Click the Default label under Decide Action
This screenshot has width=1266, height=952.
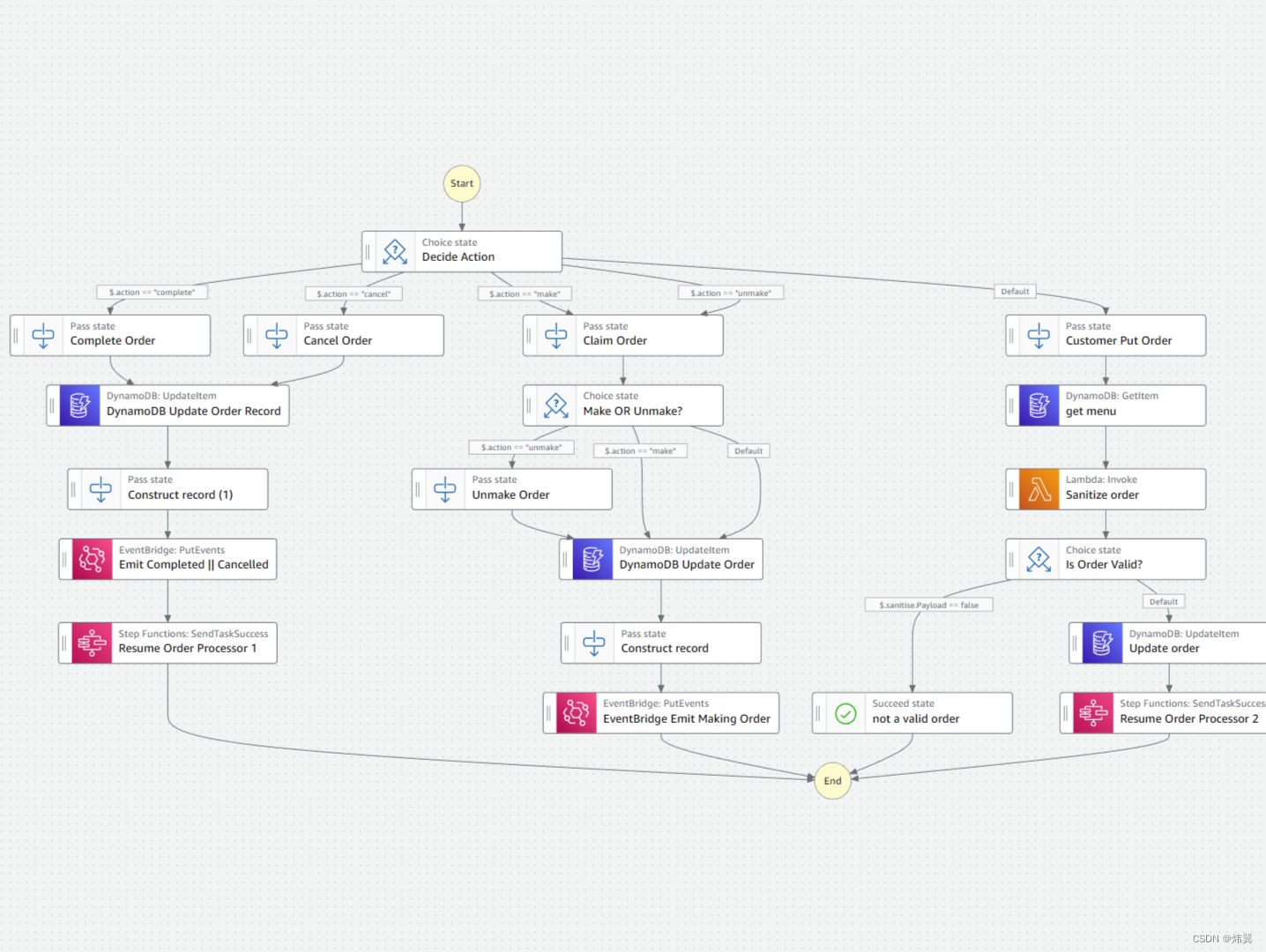(x=1015, y=291)
